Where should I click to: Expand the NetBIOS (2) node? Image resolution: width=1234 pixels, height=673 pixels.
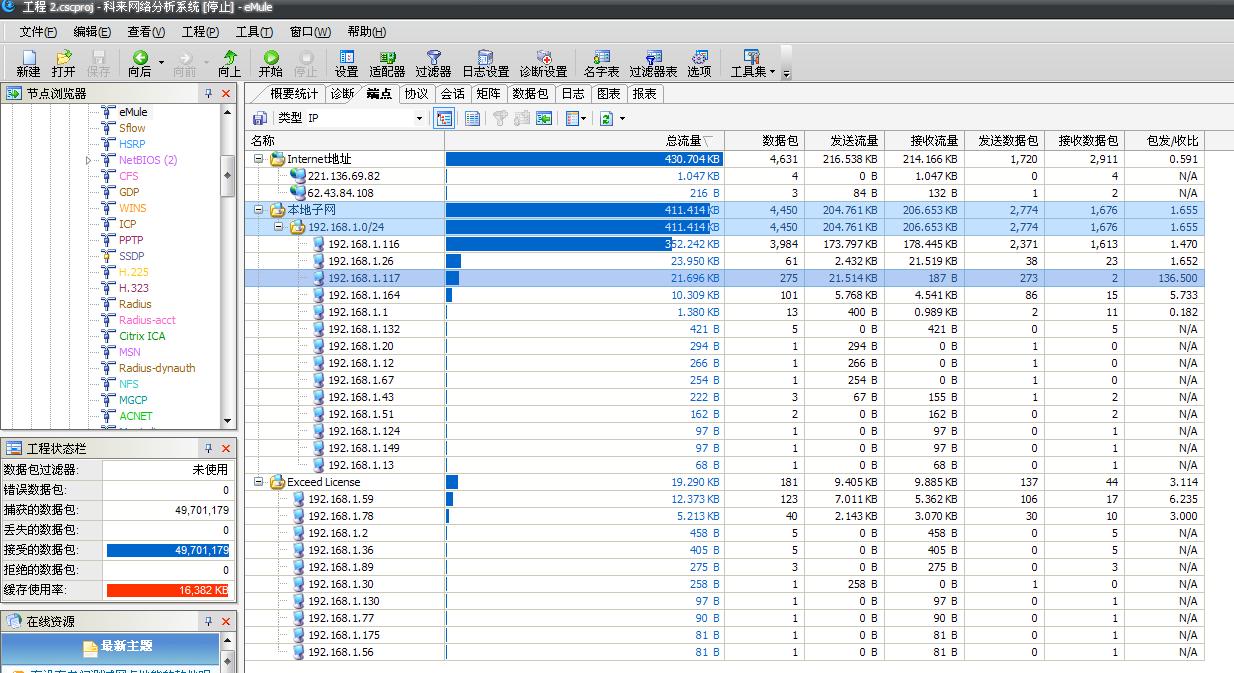coord(88,160)
